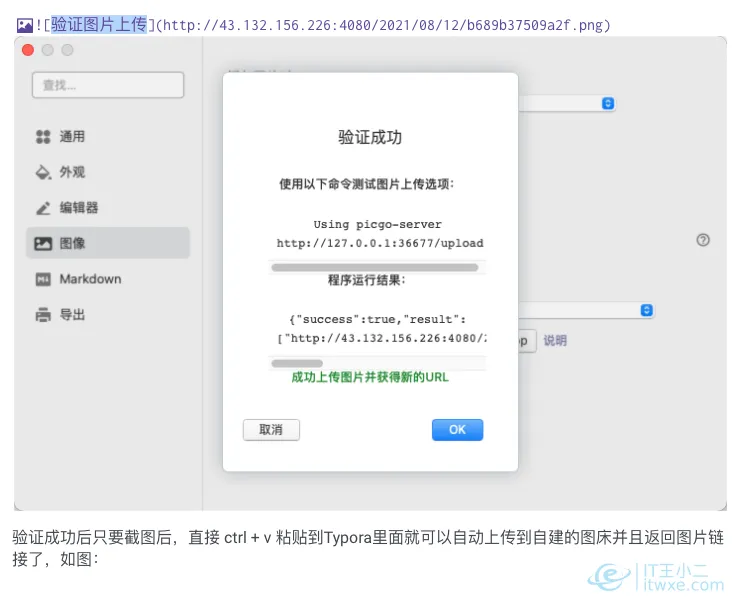The image size is (742, 597).
Task: Click the 说明 link in preferences
Action: pos(555,341)
